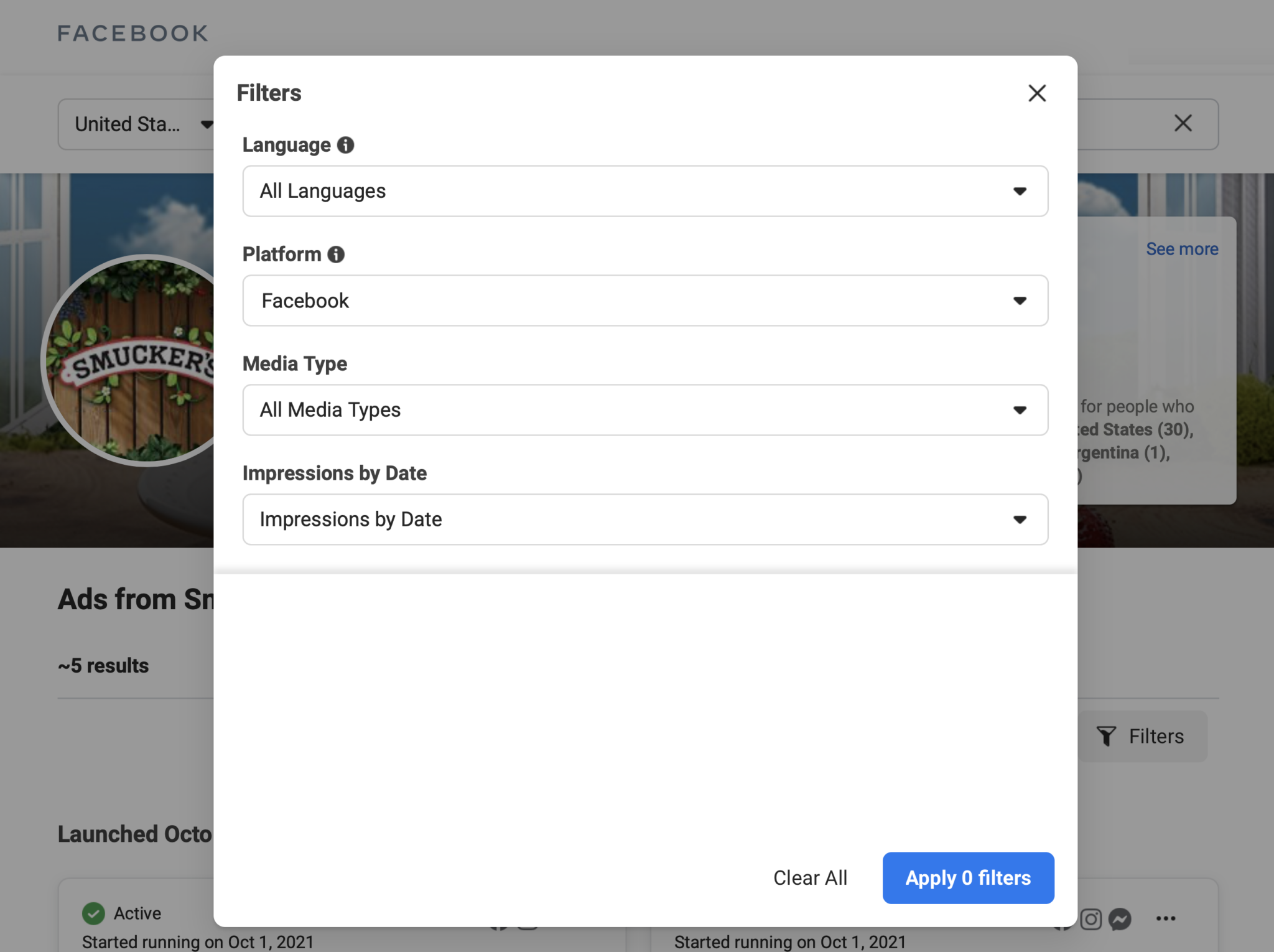Image resolution: width=1274 pixels, height=952 pixels.
Task: Click the Messenger icon on the ad card
Action: tap(1120, 918)
